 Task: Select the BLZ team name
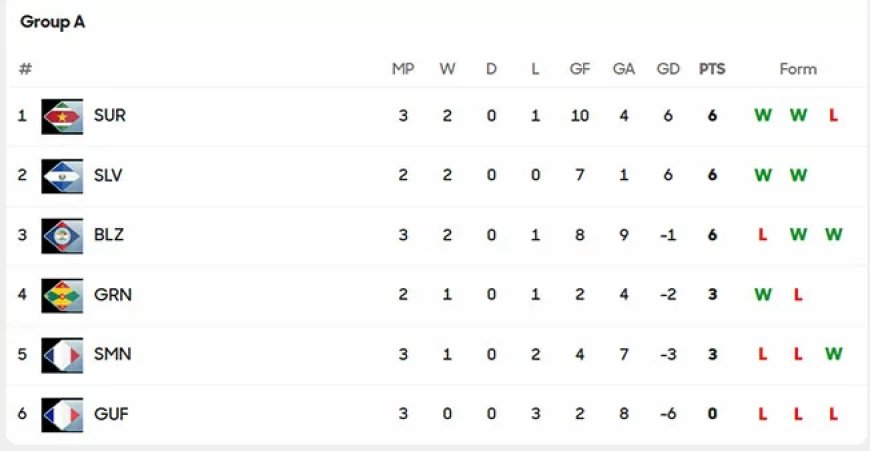point(109,235)
